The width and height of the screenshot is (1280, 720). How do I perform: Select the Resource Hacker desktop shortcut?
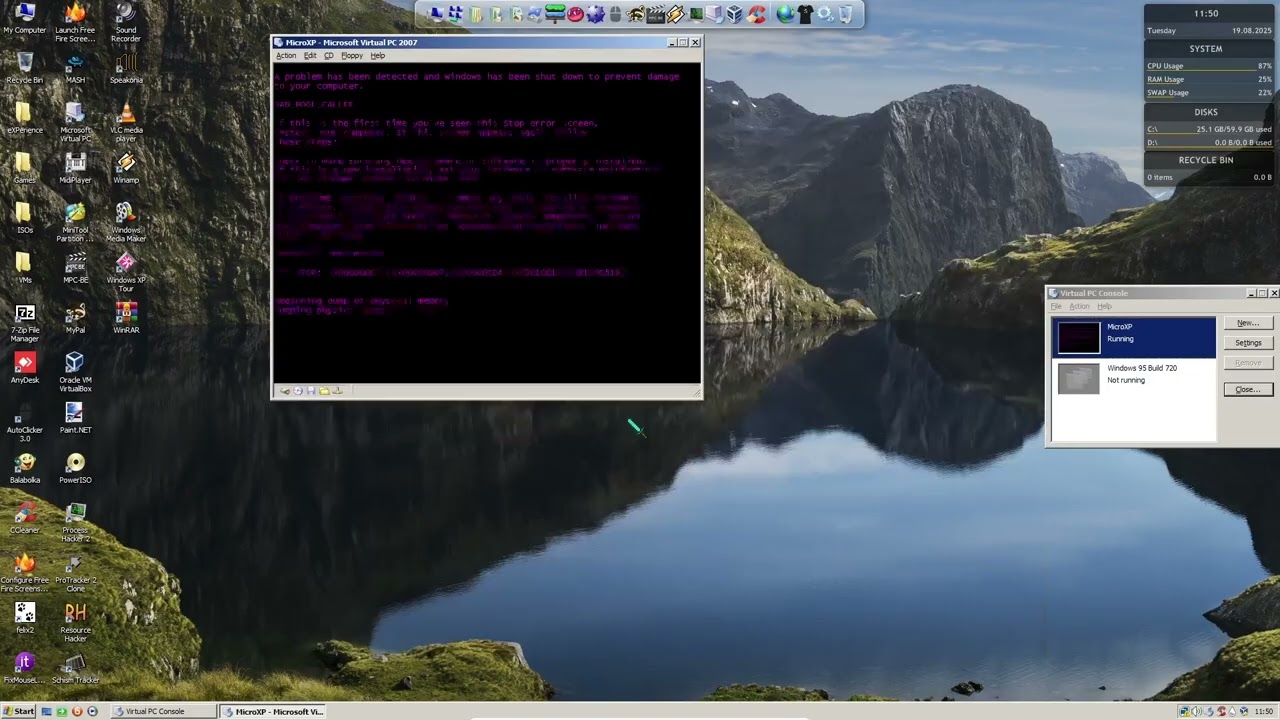(x=75, y=622)
